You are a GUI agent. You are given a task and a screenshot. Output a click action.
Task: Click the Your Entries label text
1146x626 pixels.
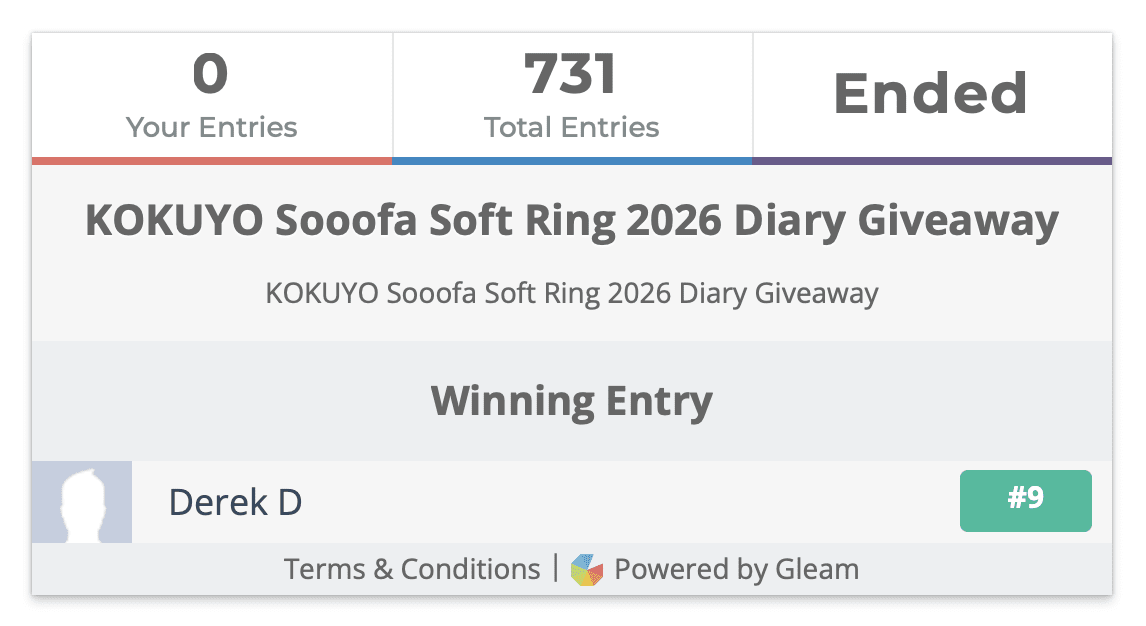click(212, 127)
